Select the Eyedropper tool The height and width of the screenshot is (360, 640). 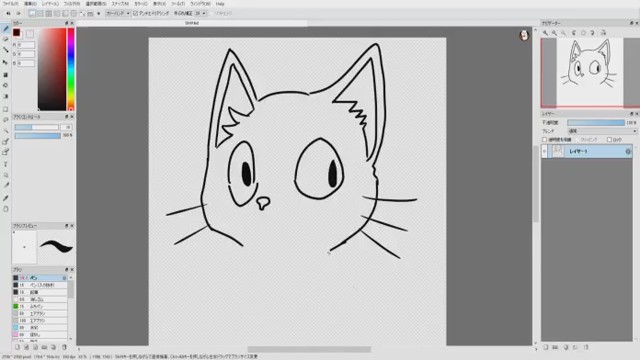6,198
